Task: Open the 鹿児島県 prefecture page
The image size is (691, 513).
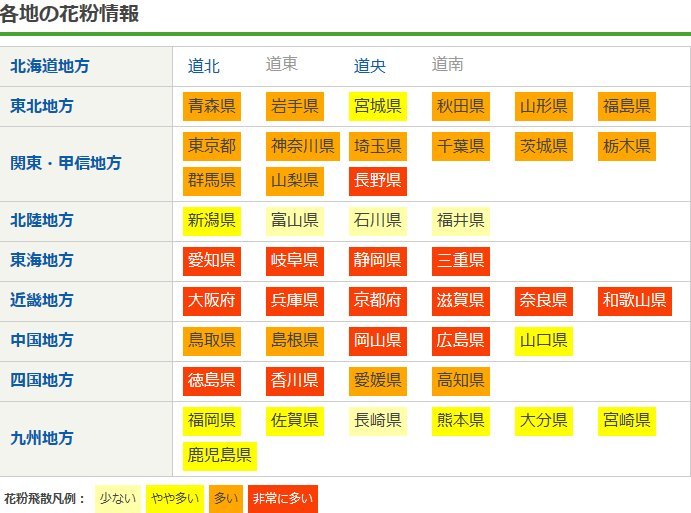Action: (220, 456)
